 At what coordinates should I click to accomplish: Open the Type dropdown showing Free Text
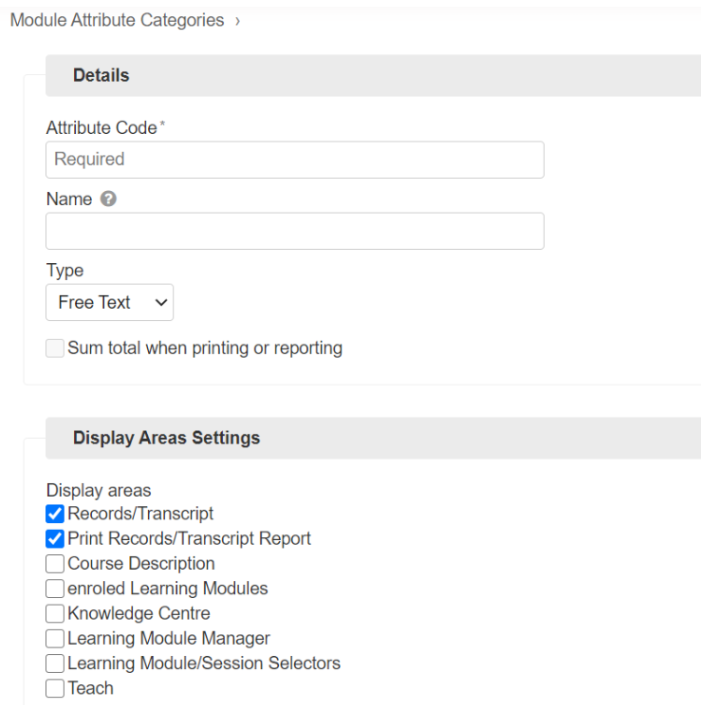[110, 302]
